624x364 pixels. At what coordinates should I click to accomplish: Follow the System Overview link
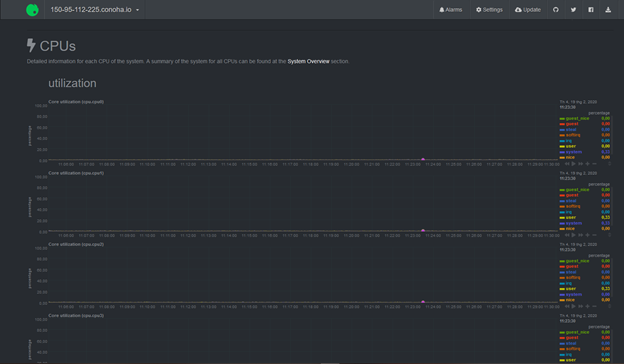308,61
